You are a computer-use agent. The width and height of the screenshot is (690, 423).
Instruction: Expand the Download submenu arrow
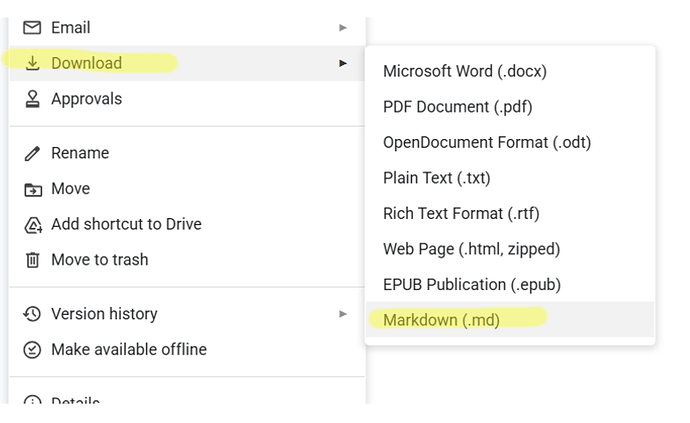click(x=343, y=63)
